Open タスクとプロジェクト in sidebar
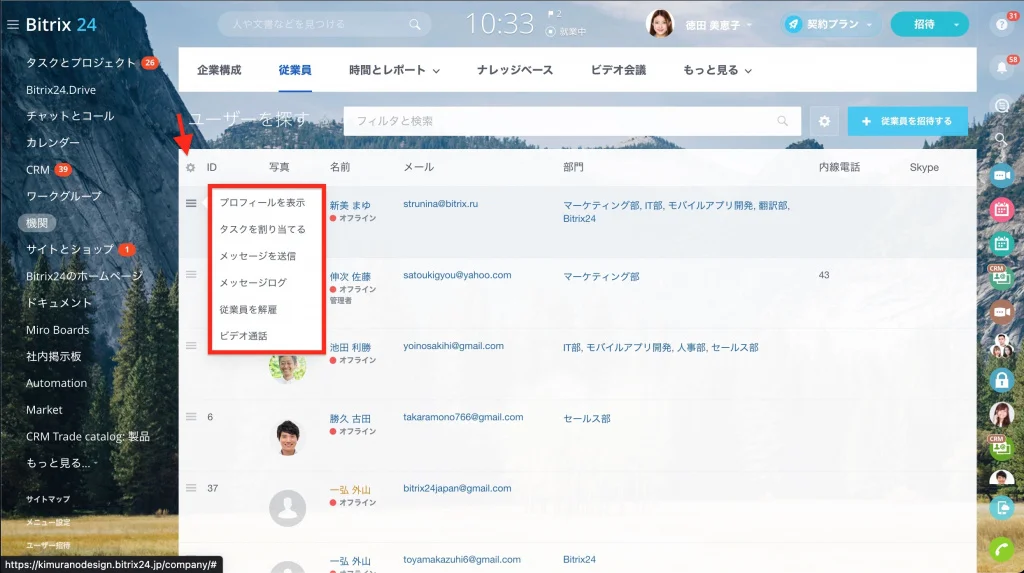 [x=80, y=63]
